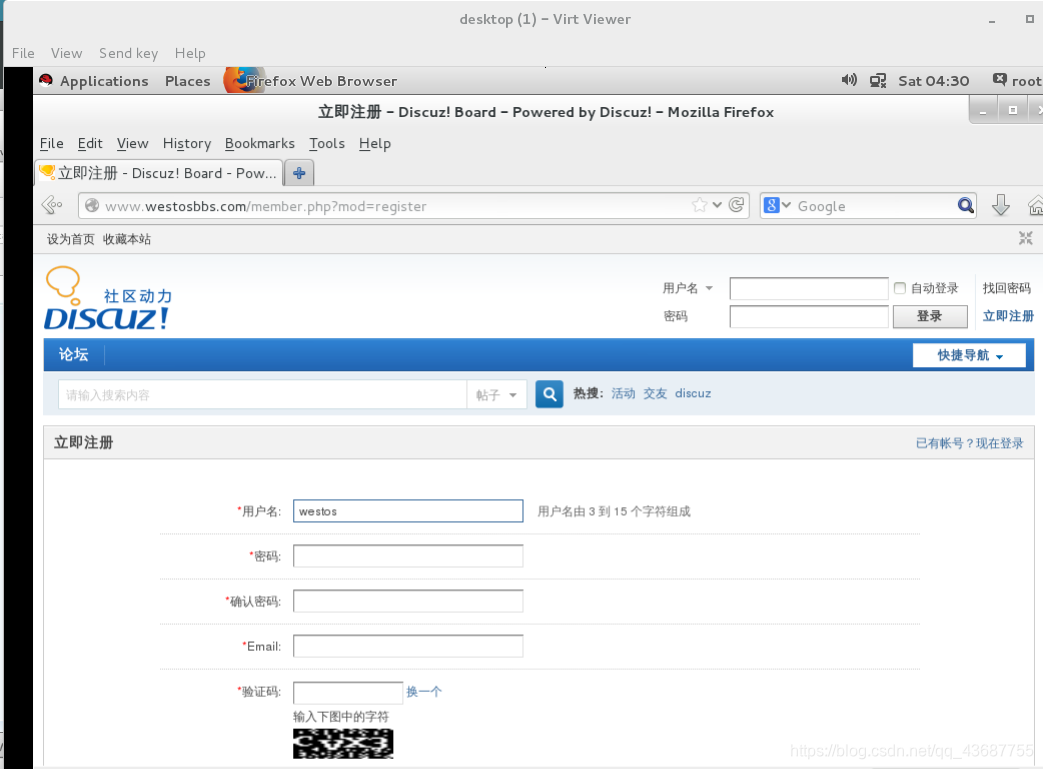Click the 活动 hot search link
The height and width of the screenshot is (769, 1043).
pyautogui.click(x=623, y=394)
